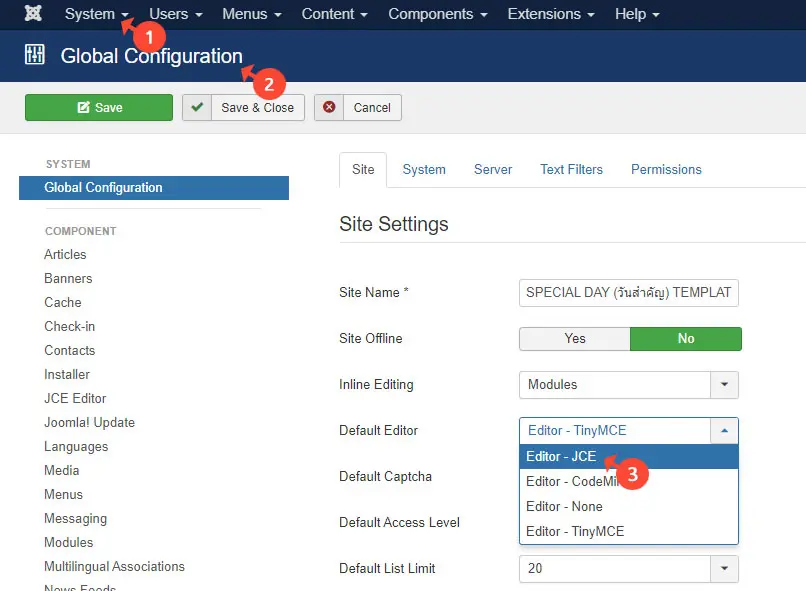The width and height of the screenshot is (806, 591).
Task: Click the Site Name text field
Action: tap(628, 293)
